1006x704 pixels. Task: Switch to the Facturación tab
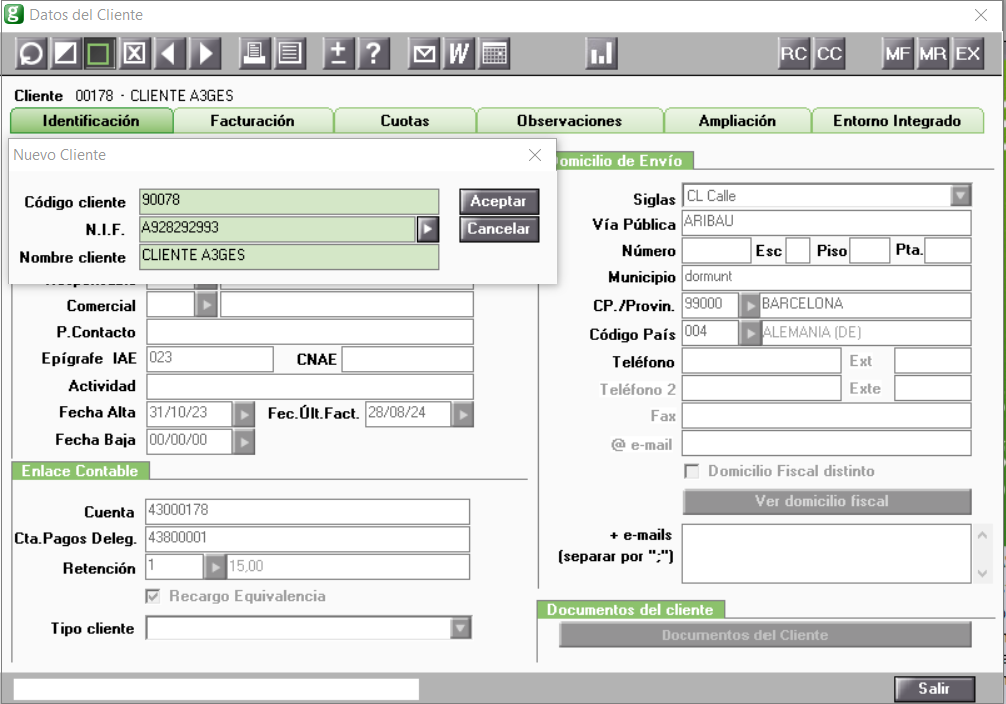(x=252, y=121)
